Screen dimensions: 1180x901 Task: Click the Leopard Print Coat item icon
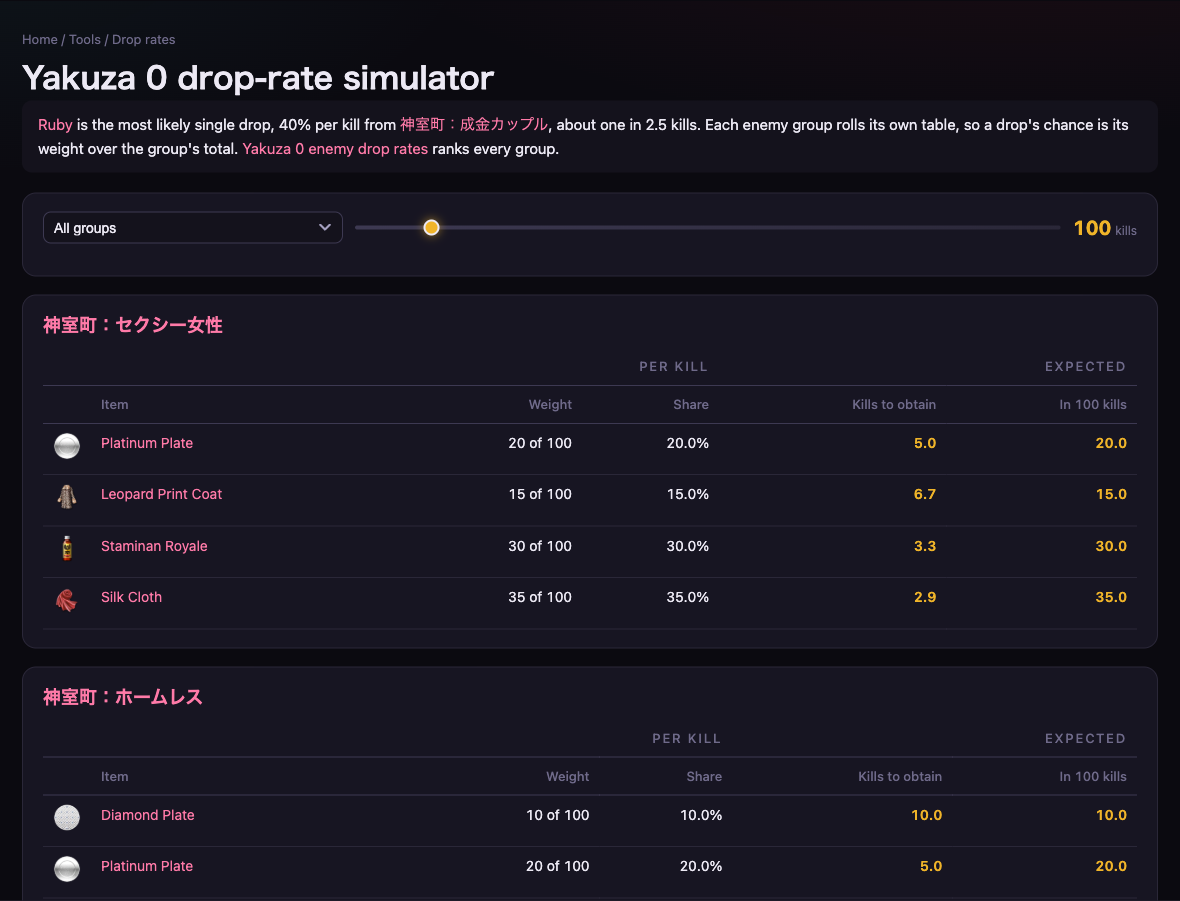[67, 497]
